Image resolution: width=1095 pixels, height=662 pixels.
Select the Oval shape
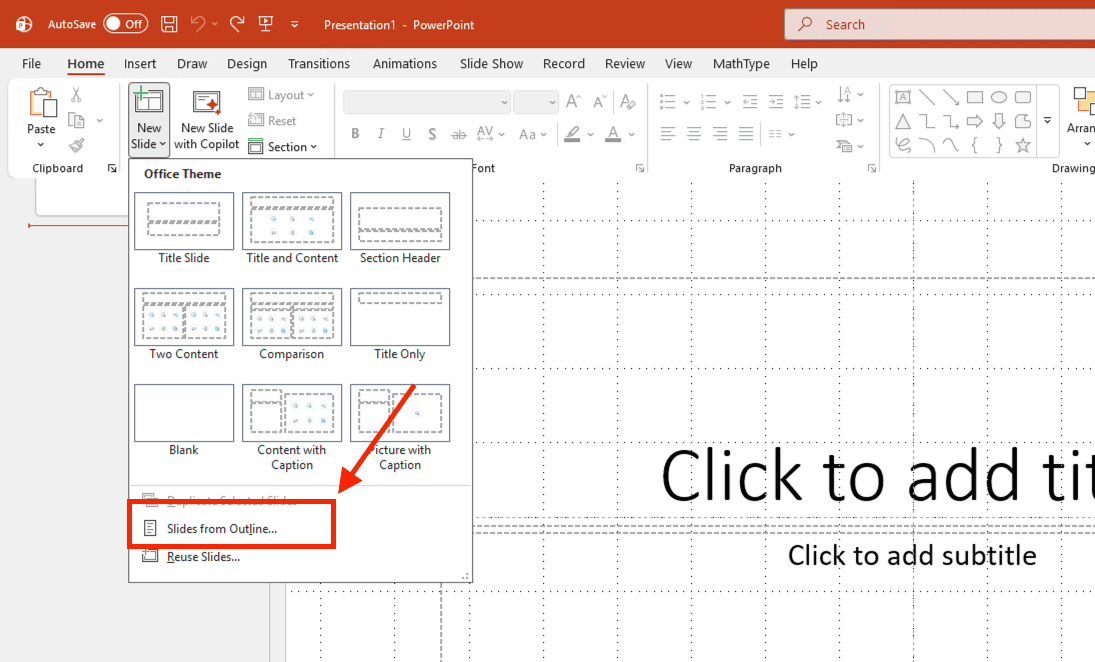(999, 97)
